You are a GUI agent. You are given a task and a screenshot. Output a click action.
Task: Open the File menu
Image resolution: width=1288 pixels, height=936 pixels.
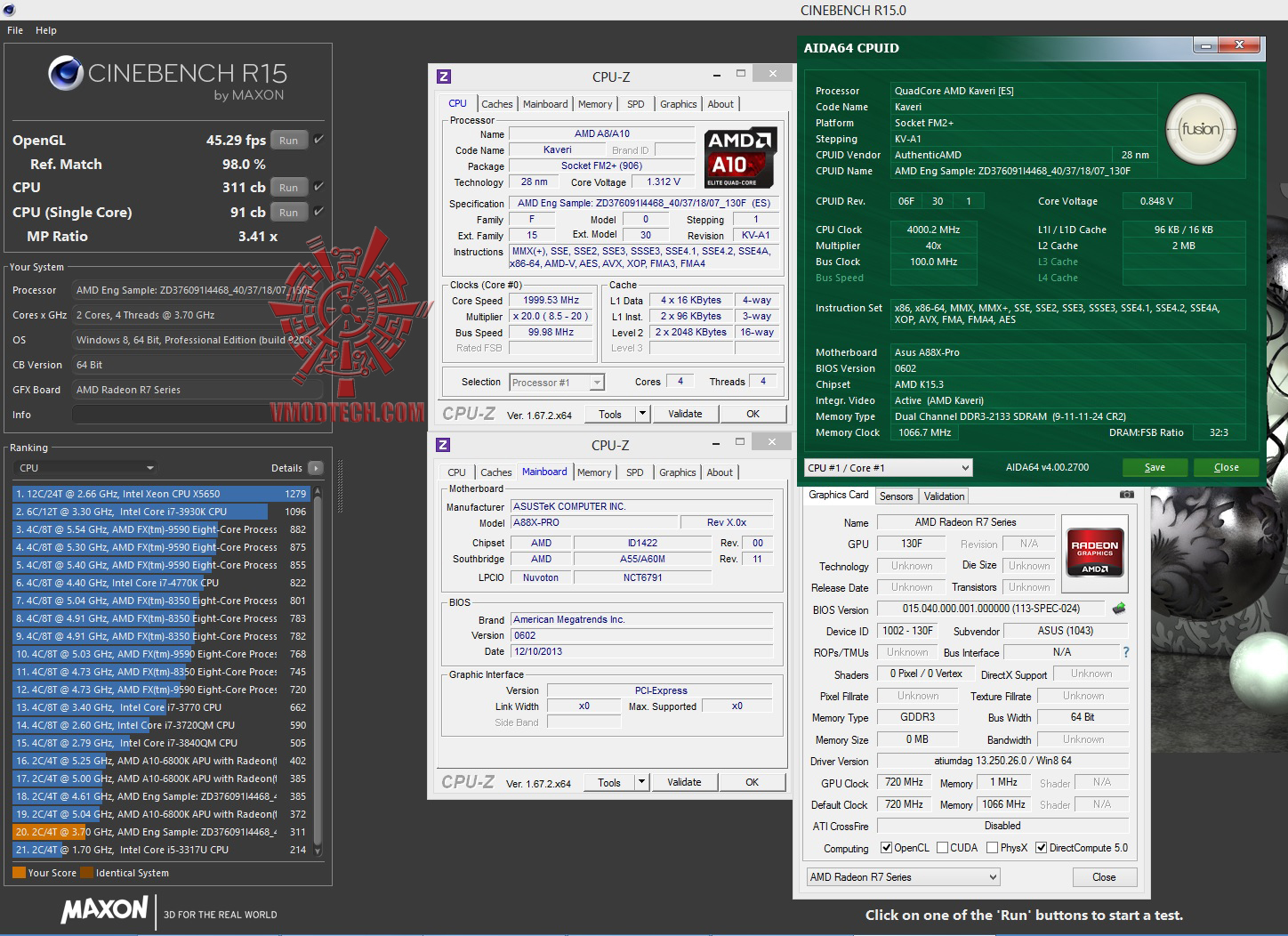click(x=15, y=30)
